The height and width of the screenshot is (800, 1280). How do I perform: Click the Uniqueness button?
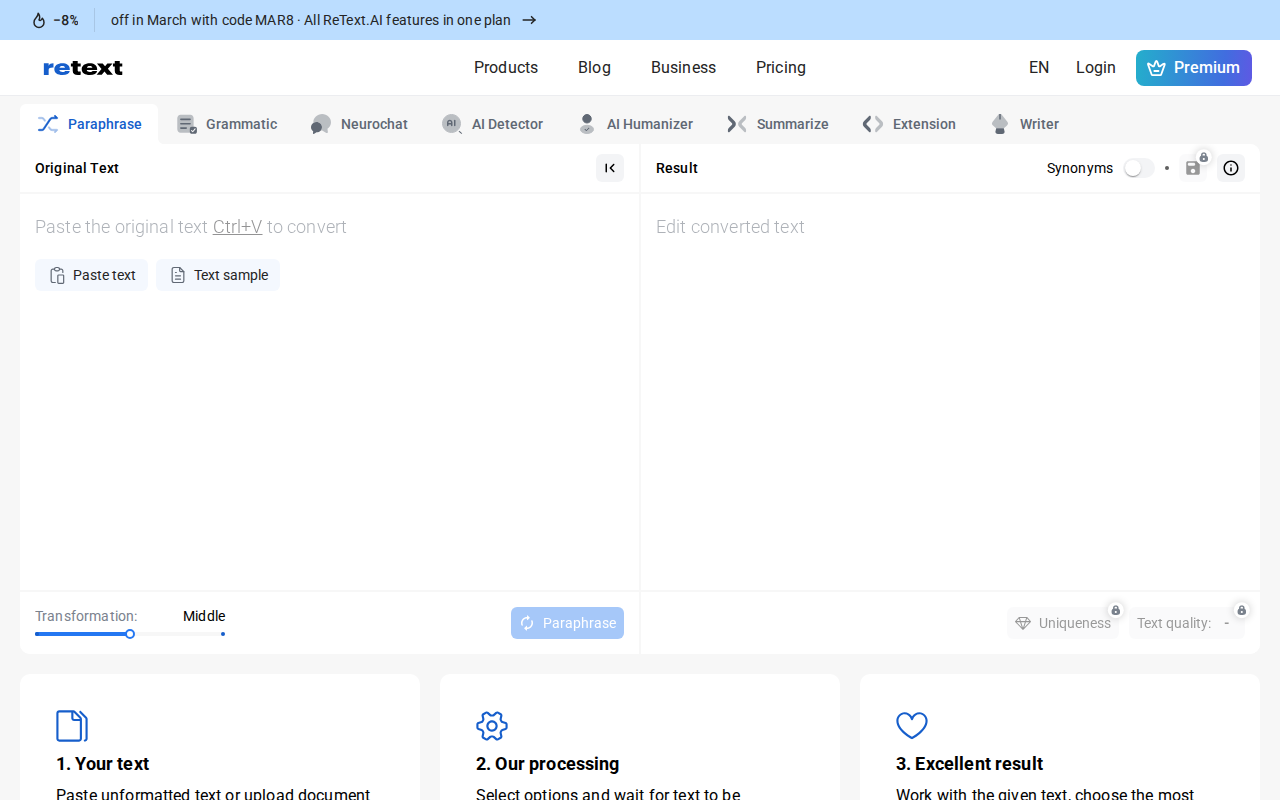[x=1063, y=623]
